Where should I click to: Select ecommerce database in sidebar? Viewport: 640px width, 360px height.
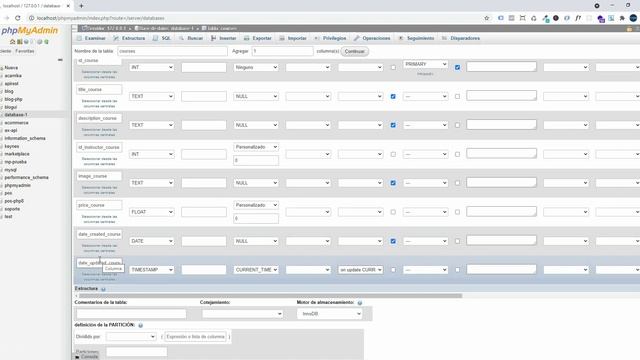point(16,122)
